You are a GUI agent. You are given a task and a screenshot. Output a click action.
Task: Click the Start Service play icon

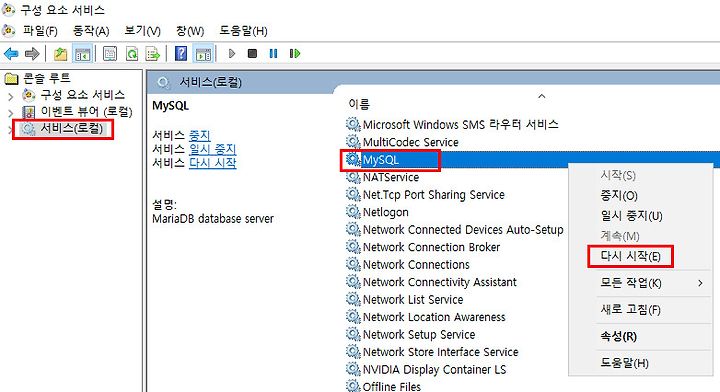[232, 54]
